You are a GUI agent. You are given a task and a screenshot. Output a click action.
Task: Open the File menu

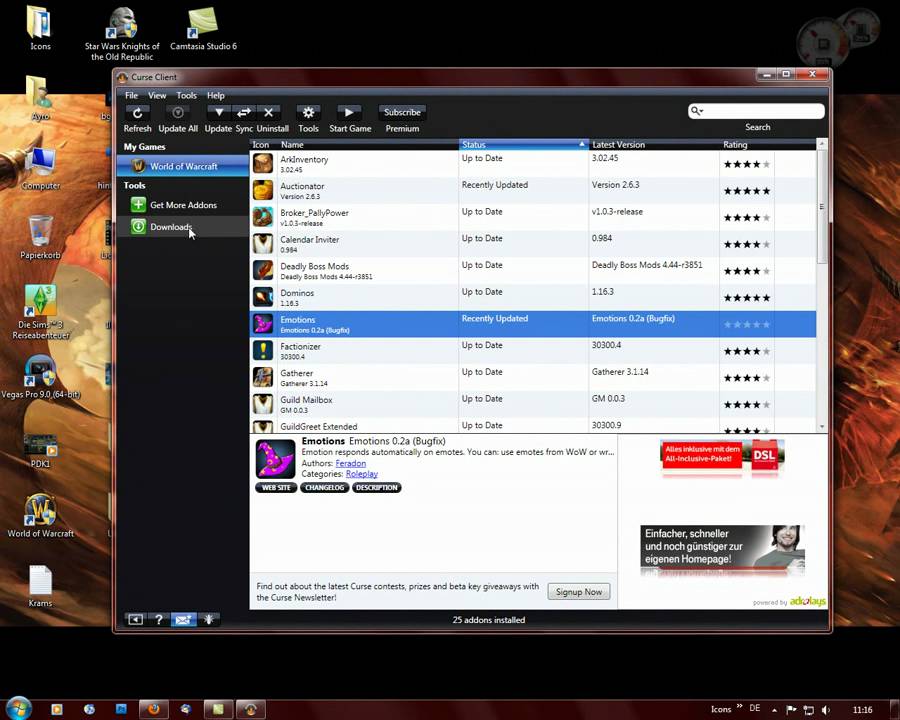coord(131,95)
